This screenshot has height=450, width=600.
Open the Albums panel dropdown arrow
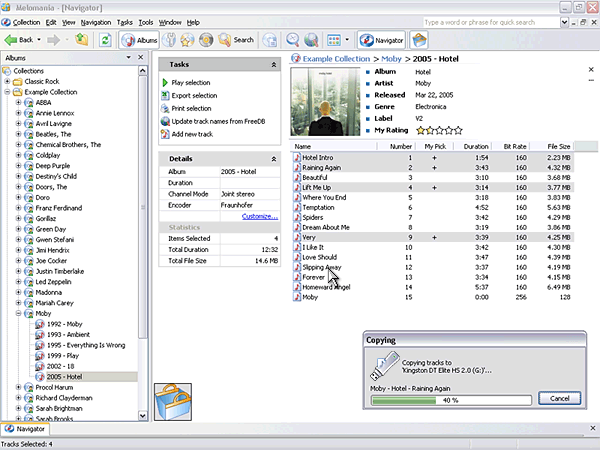[129, 57]
